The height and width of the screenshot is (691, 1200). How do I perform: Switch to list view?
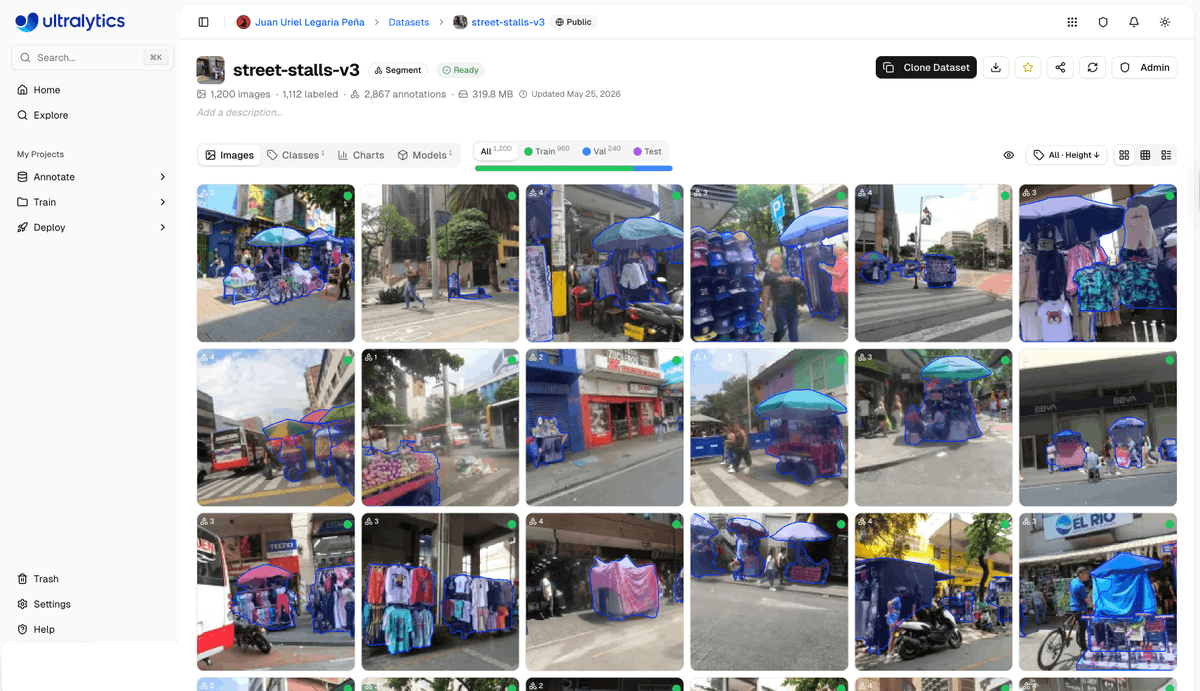1166,155
